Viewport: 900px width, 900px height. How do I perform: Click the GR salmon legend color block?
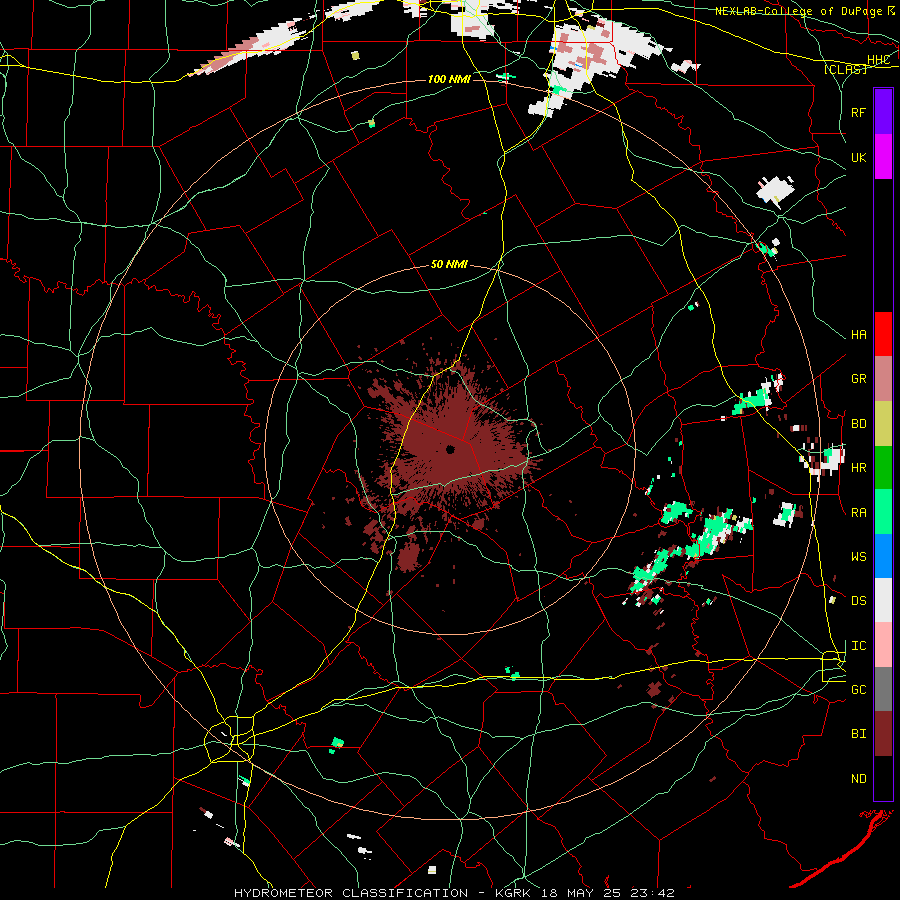[x=883, y=378]
